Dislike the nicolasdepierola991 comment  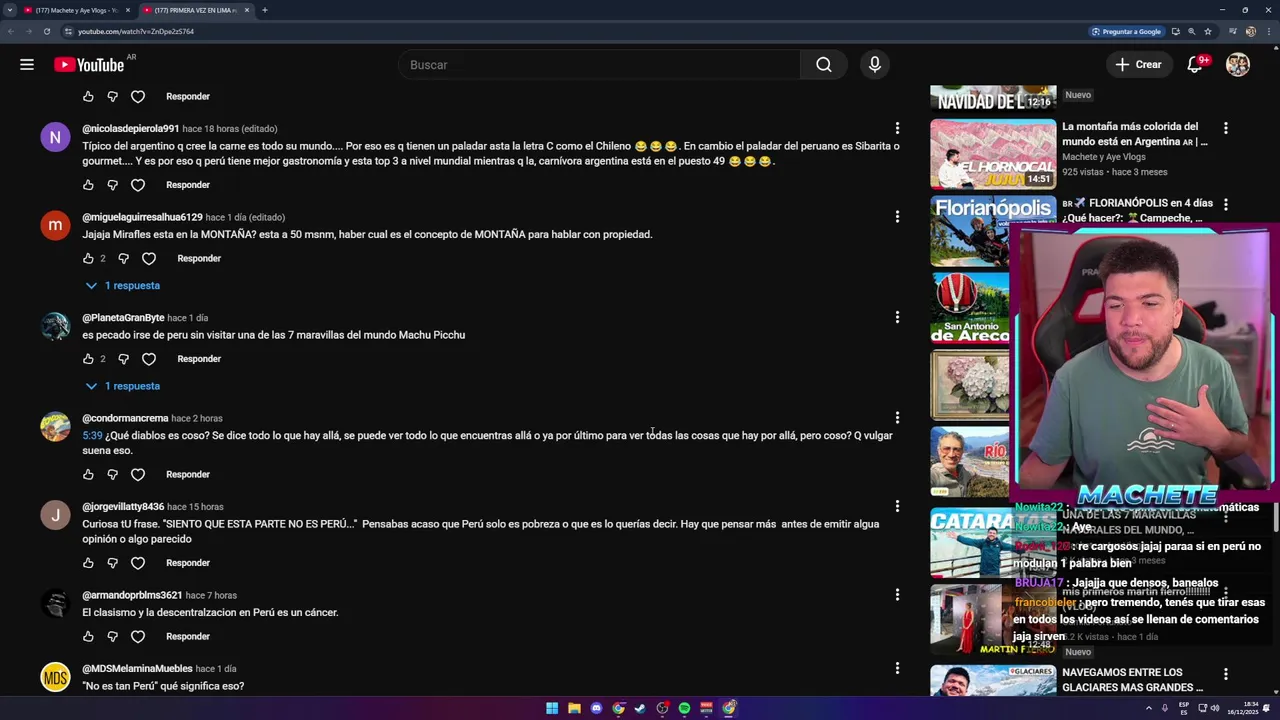[112, 185]
